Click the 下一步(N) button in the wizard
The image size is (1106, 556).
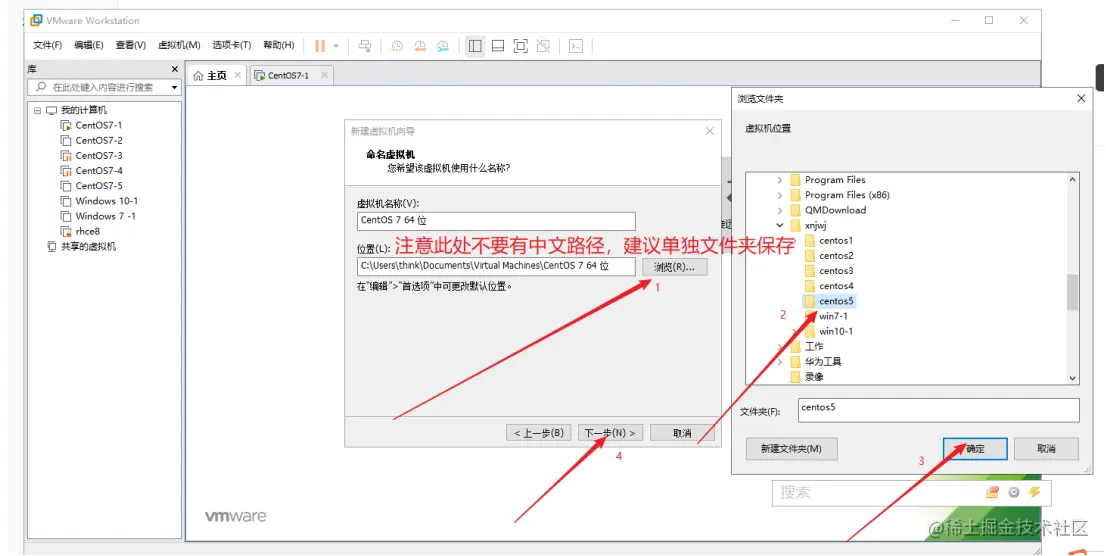pyautogui.click(x=610, y=433)
